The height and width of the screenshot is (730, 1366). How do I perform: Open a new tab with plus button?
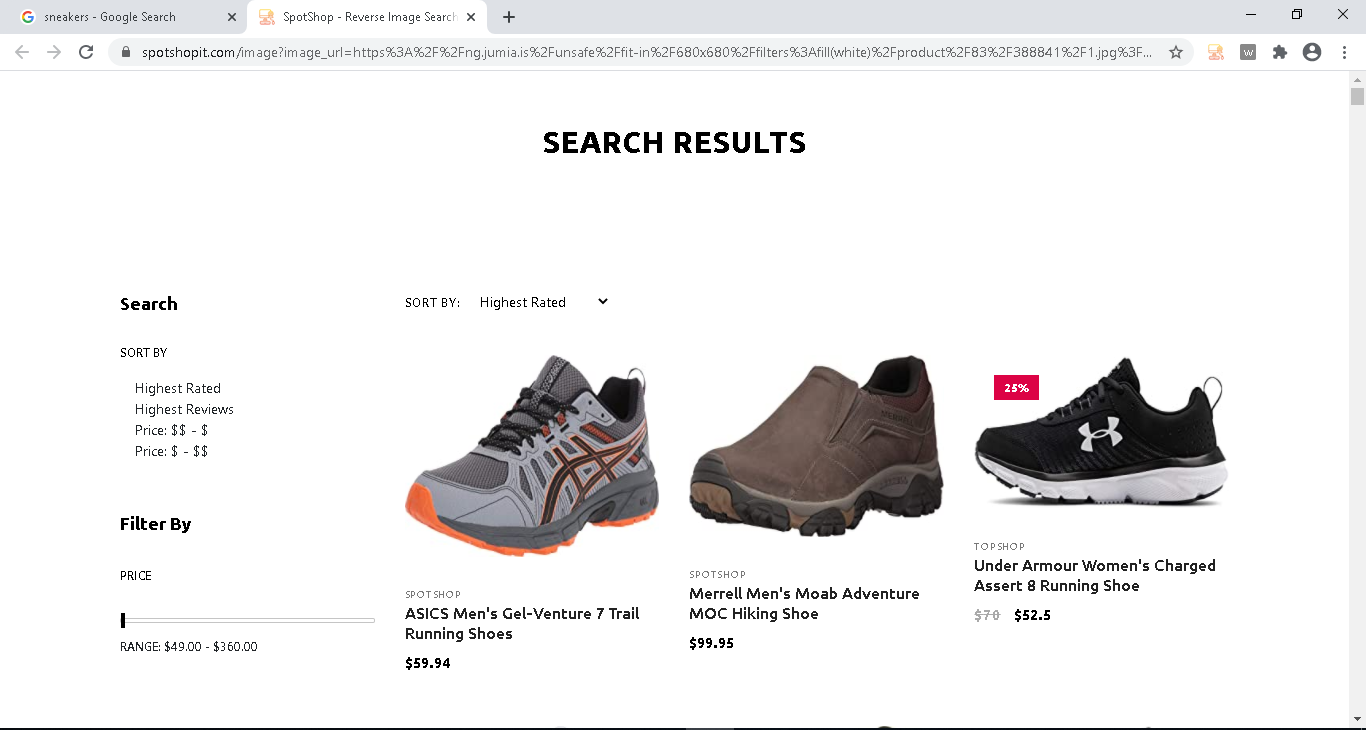point(509,17)
